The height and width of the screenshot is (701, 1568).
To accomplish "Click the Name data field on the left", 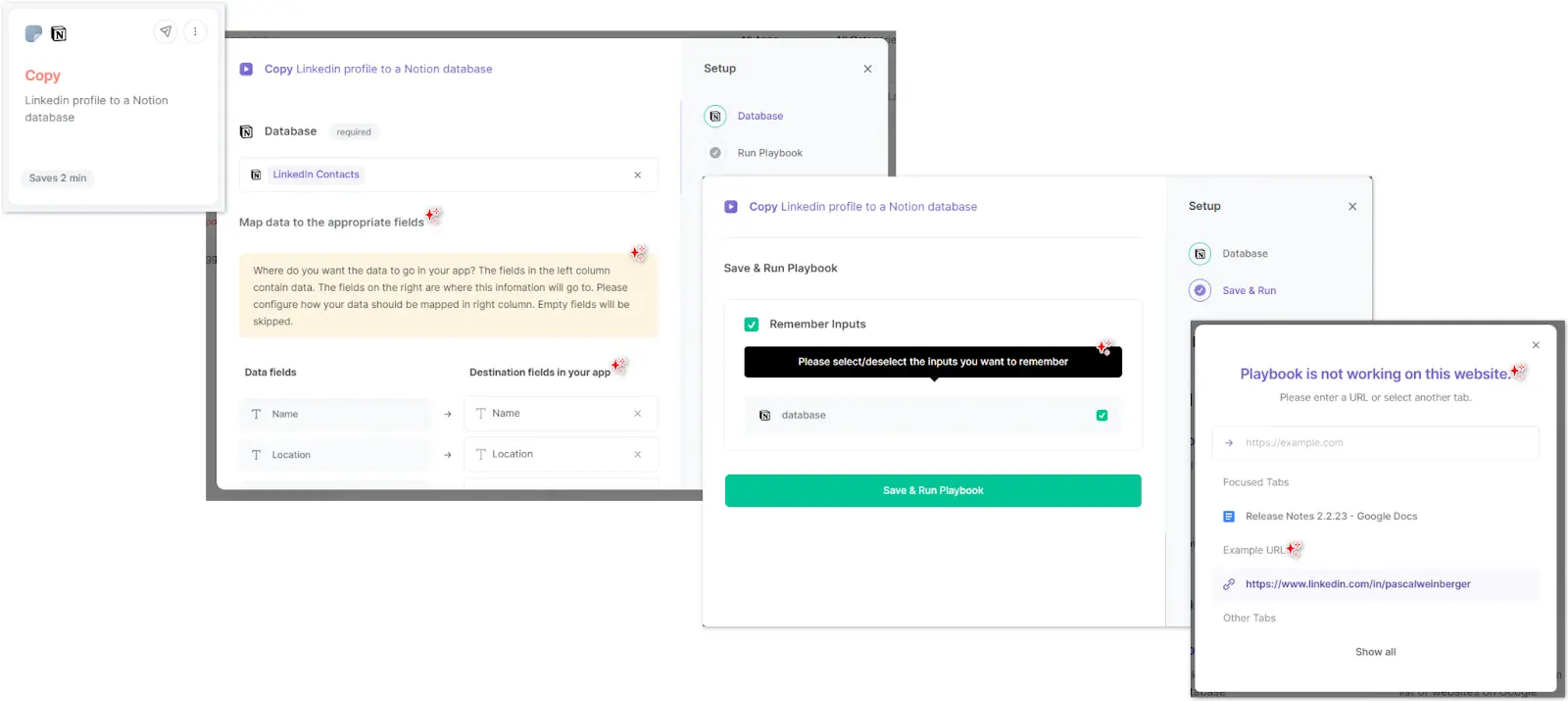I will pyautogui.click(x=334, y=414).
